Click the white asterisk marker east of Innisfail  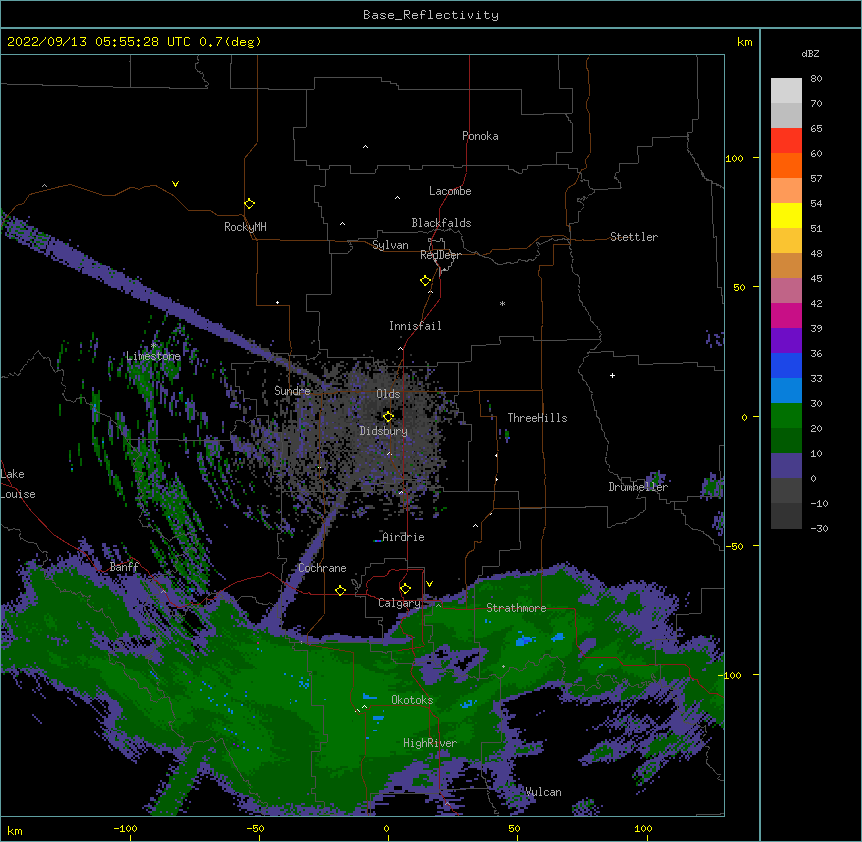click(x=502, y=303)
